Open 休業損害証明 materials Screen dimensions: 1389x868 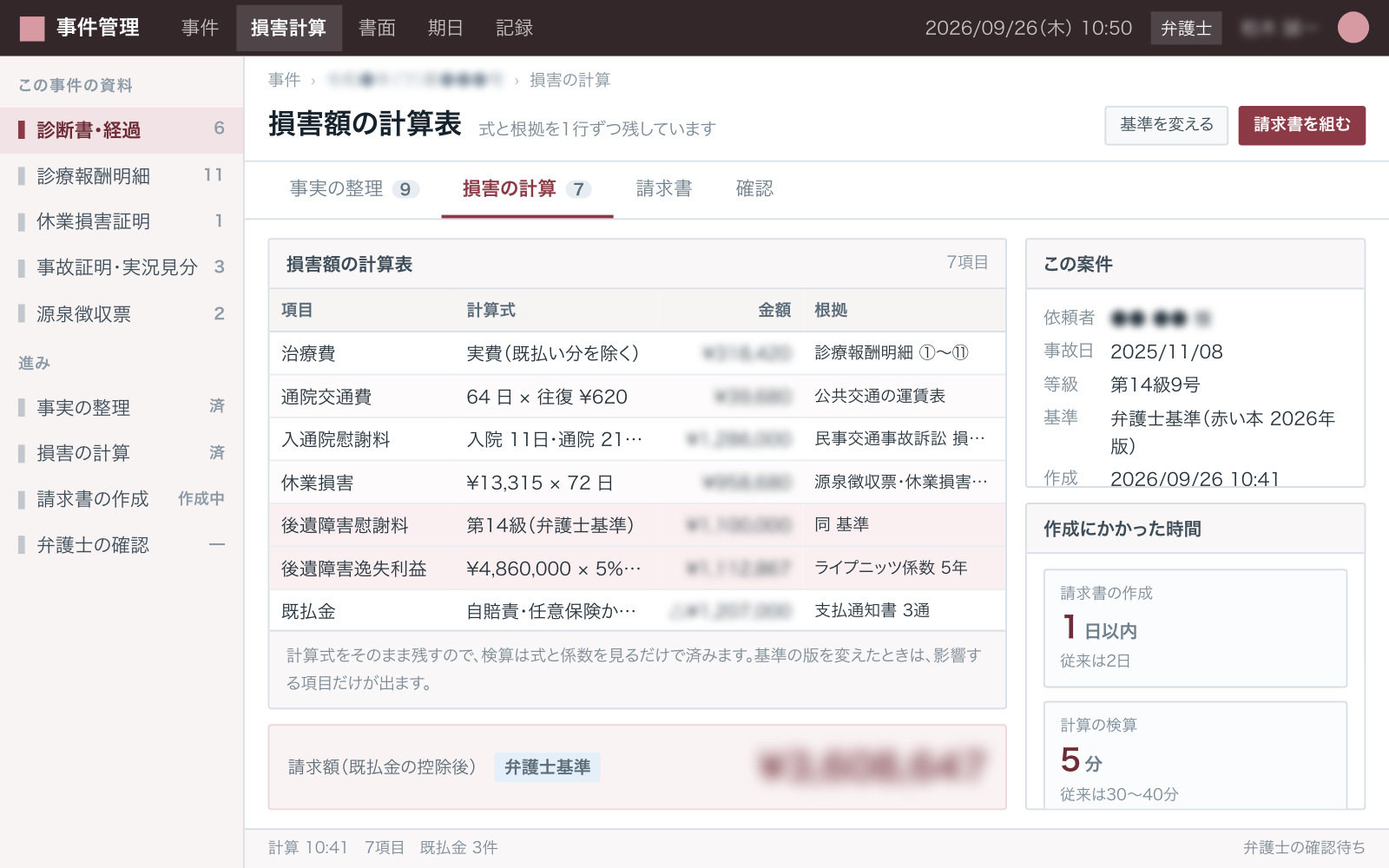(122, 221)
